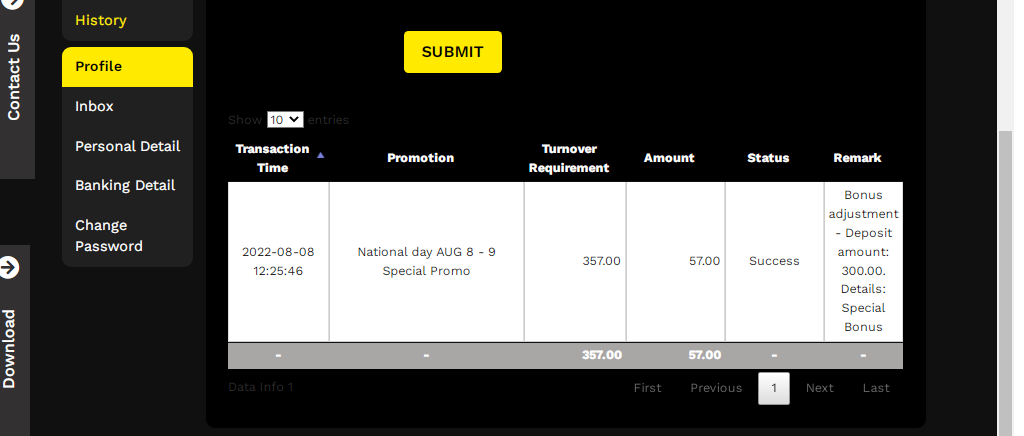
Task: Sort by the Promotion column header
Action: coord(420,158)
